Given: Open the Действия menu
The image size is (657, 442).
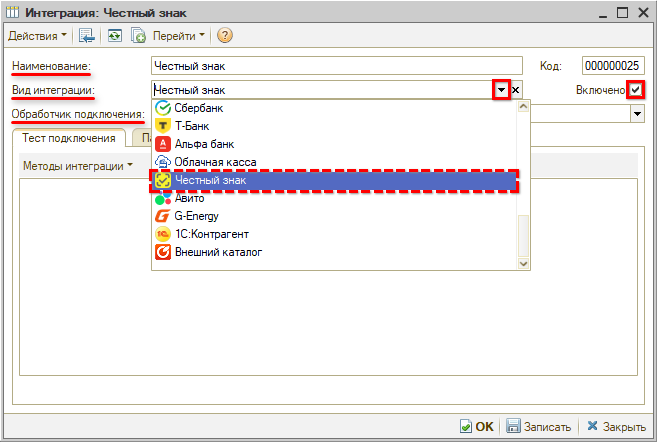Looking at the screenshot, I should [38, 36].
